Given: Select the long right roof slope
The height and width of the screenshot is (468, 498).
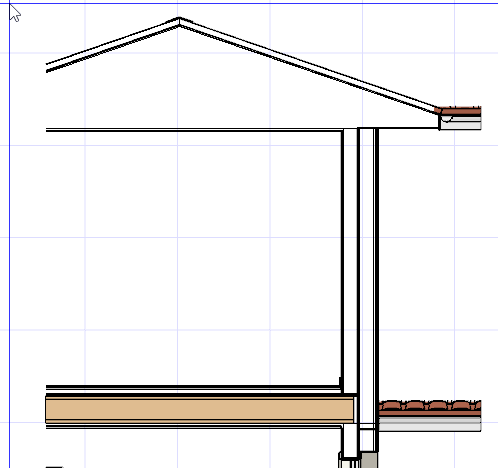Looking at the screenshot, I should [x=308, y=67].
